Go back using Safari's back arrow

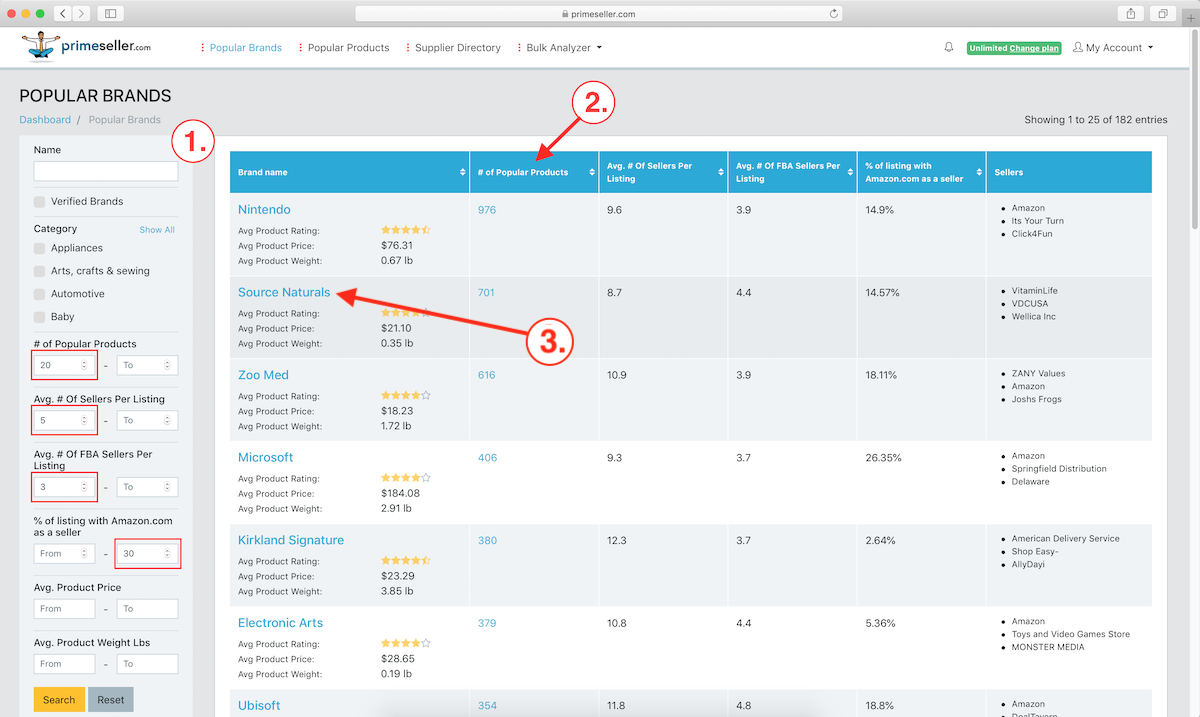click(63, 13)
